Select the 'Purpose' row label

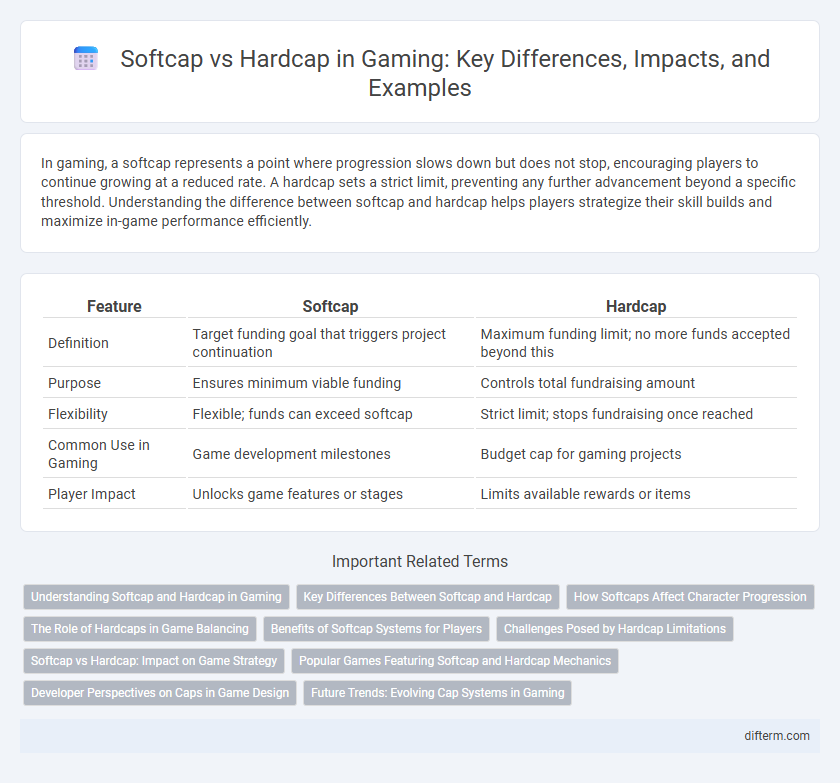(74, 383)
